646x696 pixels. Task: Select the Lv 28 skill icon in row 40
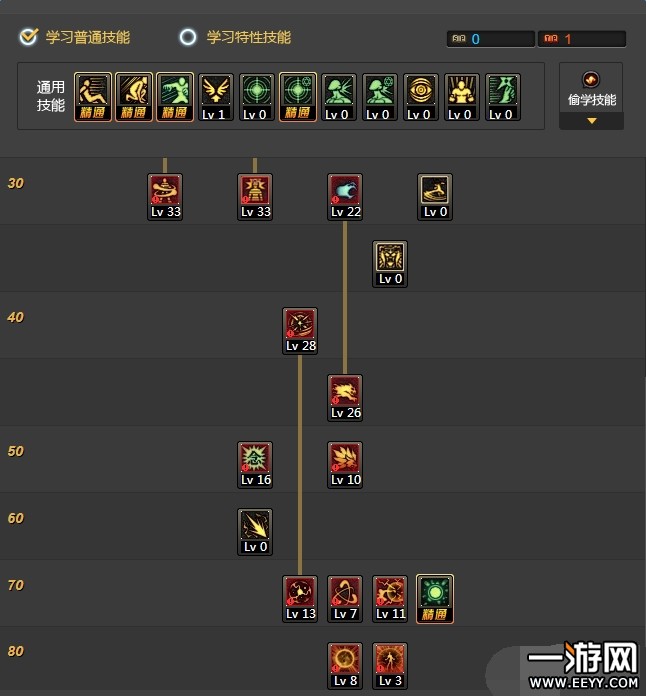(x=300, y=331)
